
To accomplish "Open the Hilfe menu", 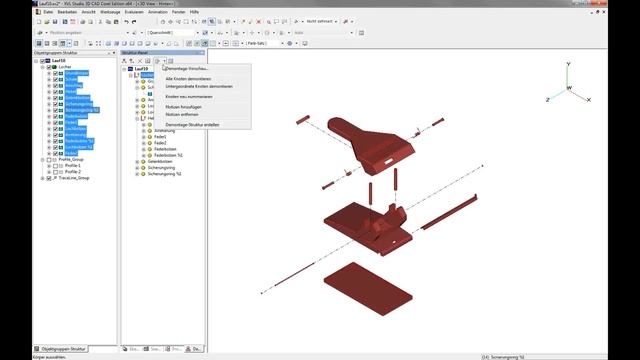I will coord(194,12).
